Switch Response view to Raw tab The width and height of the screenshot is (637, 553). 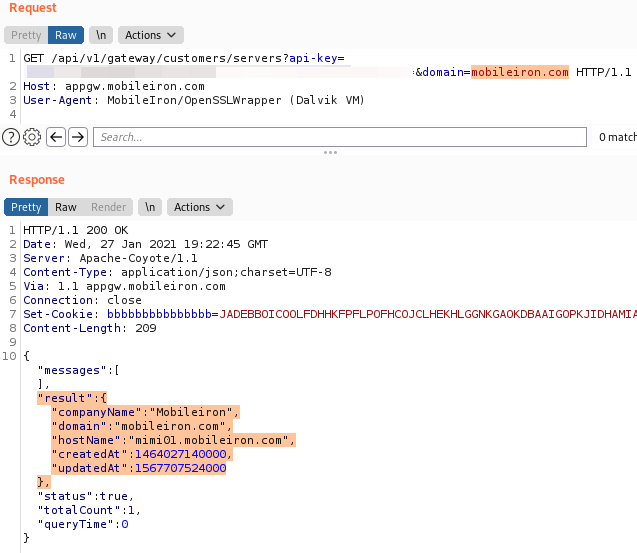[x=66, y=207]
